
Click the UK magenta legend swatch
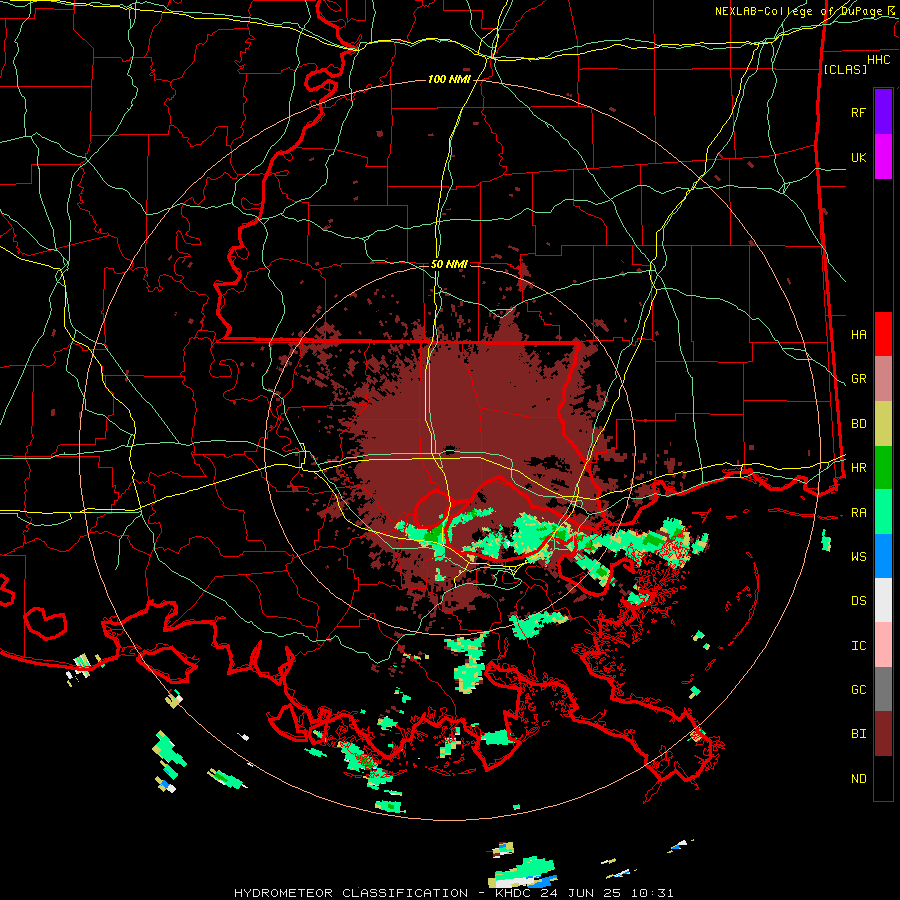point(883,157)
